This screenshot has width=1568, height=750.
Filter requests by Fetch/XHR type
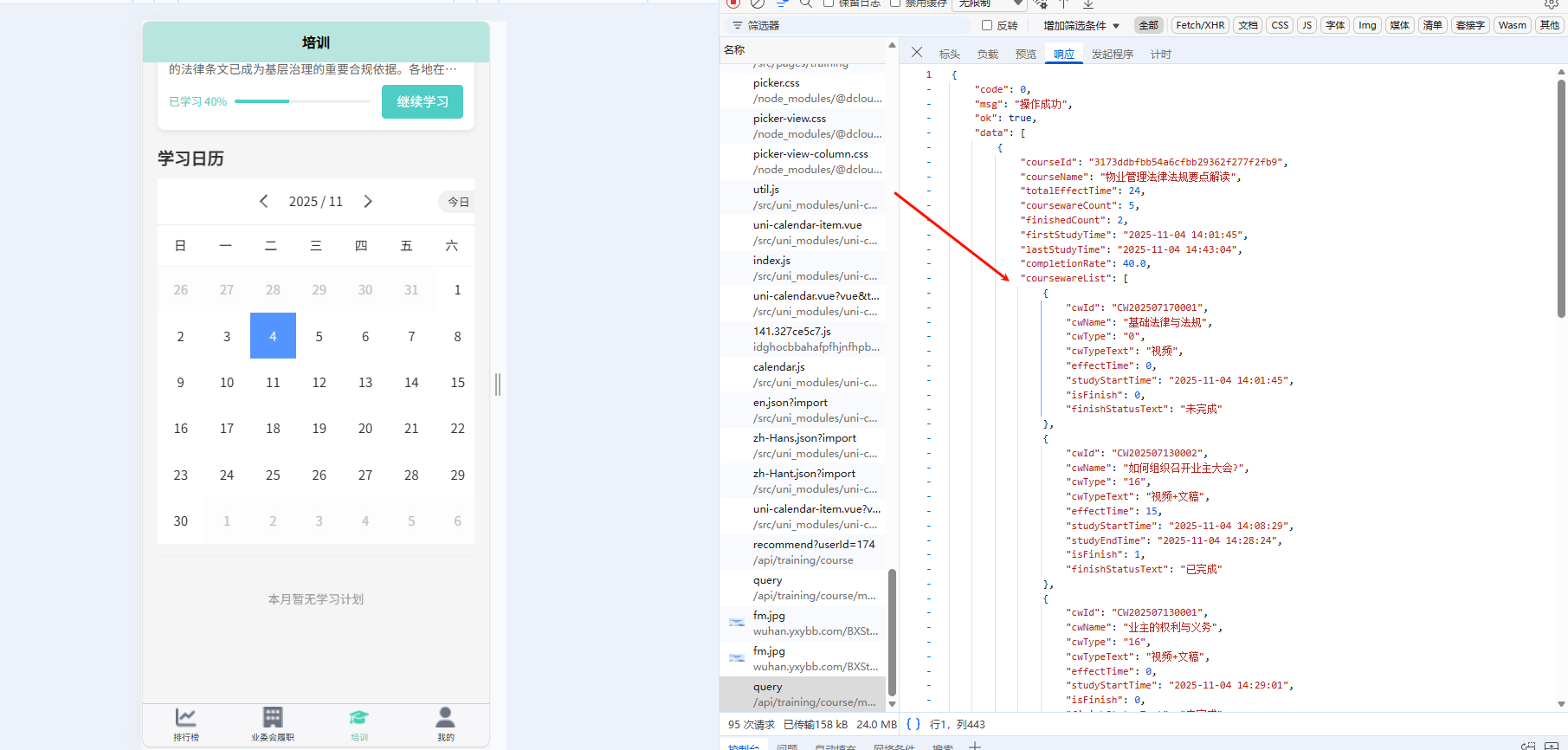[x=1200, y=26]
